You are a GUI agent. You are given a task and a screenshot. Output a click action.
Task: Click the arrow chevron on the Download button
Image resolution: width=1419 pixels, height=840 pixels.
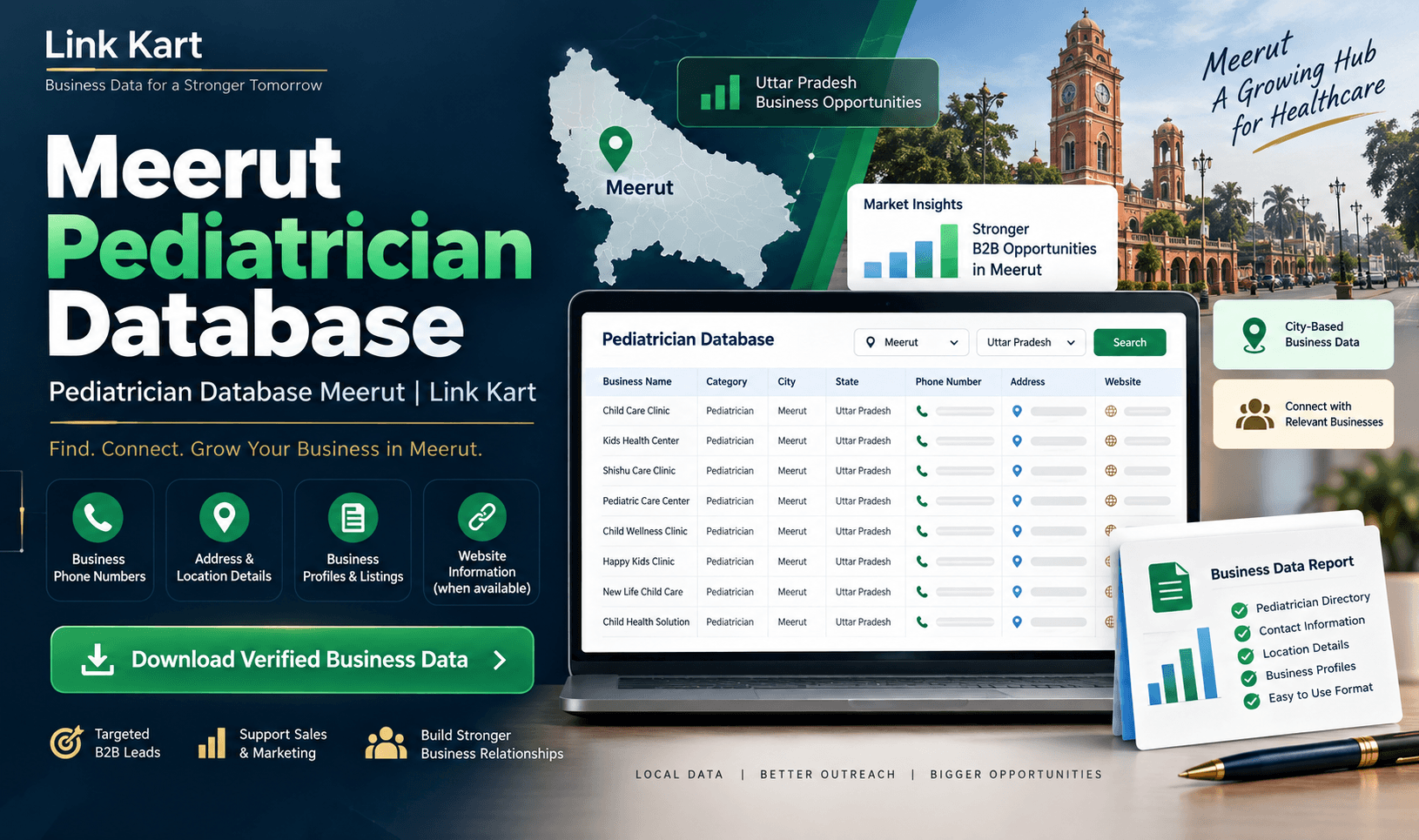(500, 660)
